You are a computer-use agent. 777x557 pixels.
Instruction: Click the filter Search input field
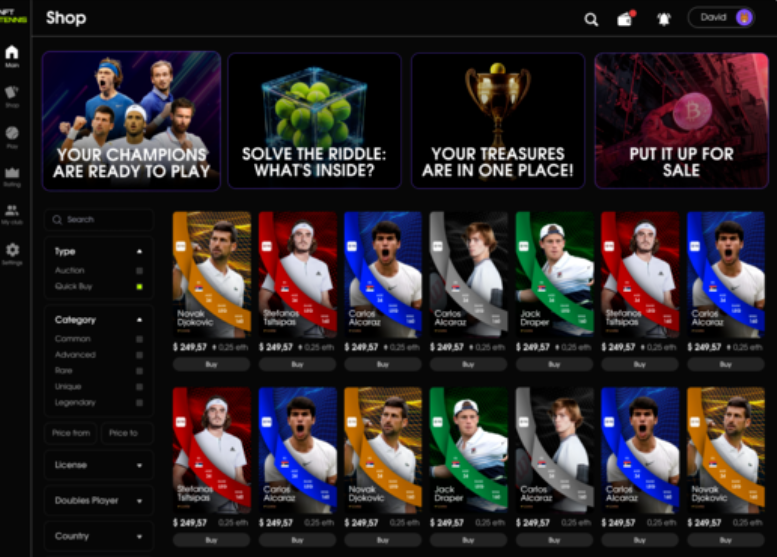tap(99, 220)
